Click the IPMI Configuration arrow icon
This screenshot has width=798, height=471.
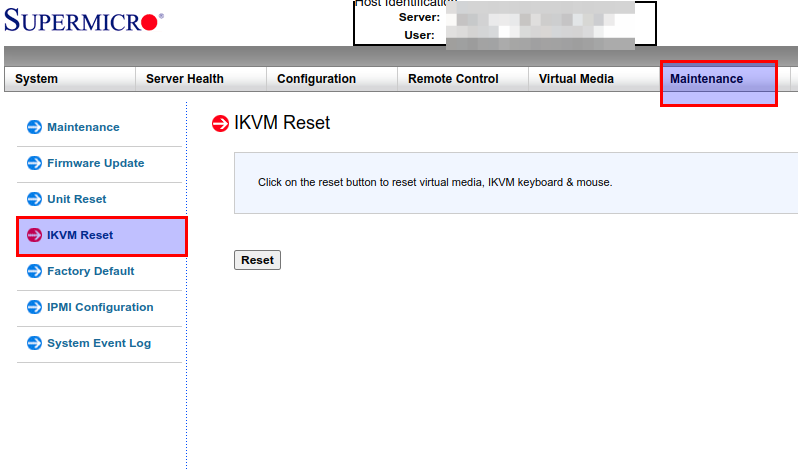34,307
